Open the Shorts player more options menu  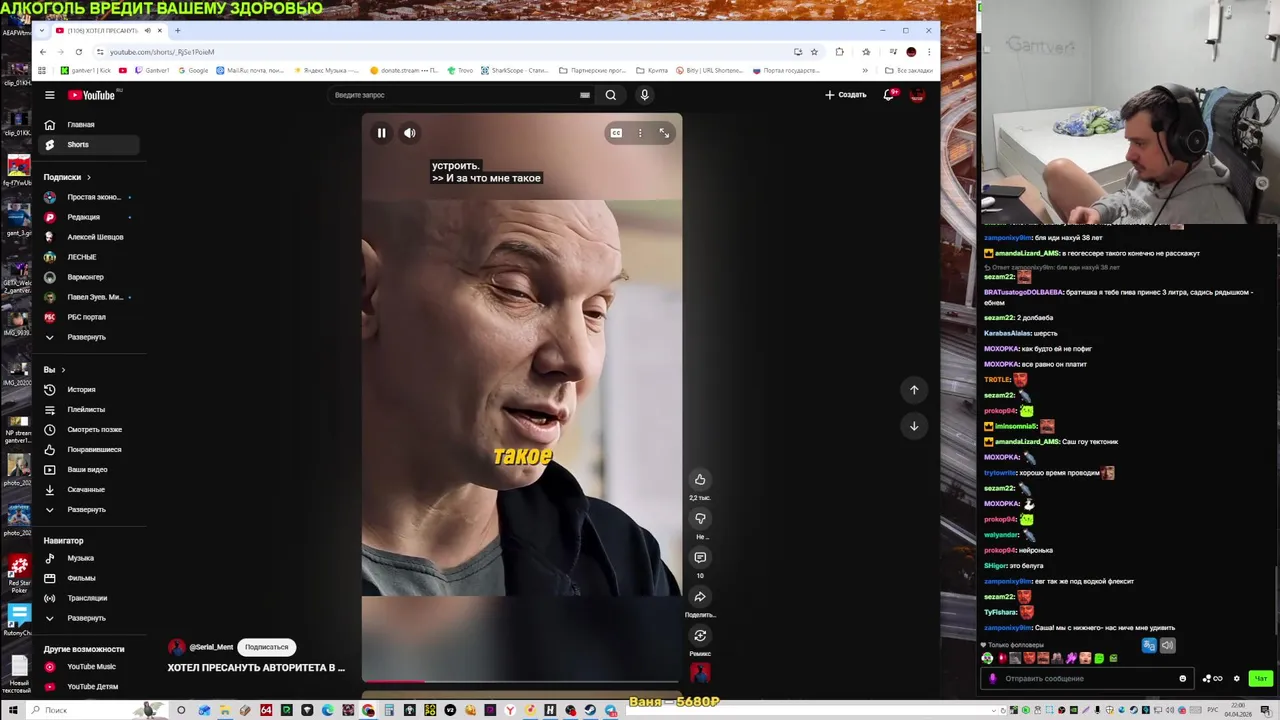point(640,133)
